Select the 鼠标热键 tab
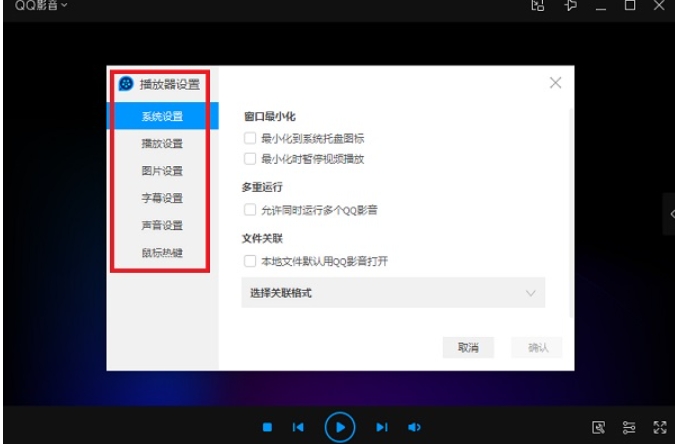The image size is (675, 444). pyautogui.click(x=162, y=252)
